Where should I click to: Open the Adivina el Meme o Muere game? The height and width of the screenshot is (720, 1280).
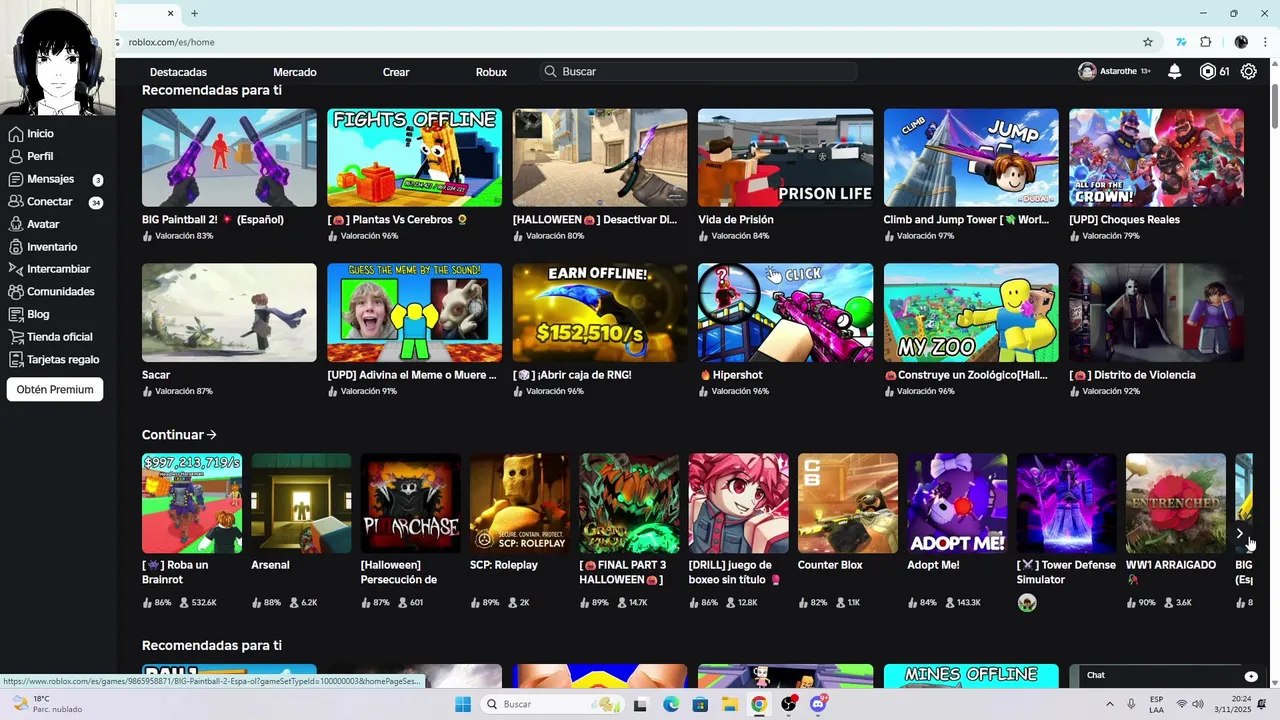pos(414,313)
